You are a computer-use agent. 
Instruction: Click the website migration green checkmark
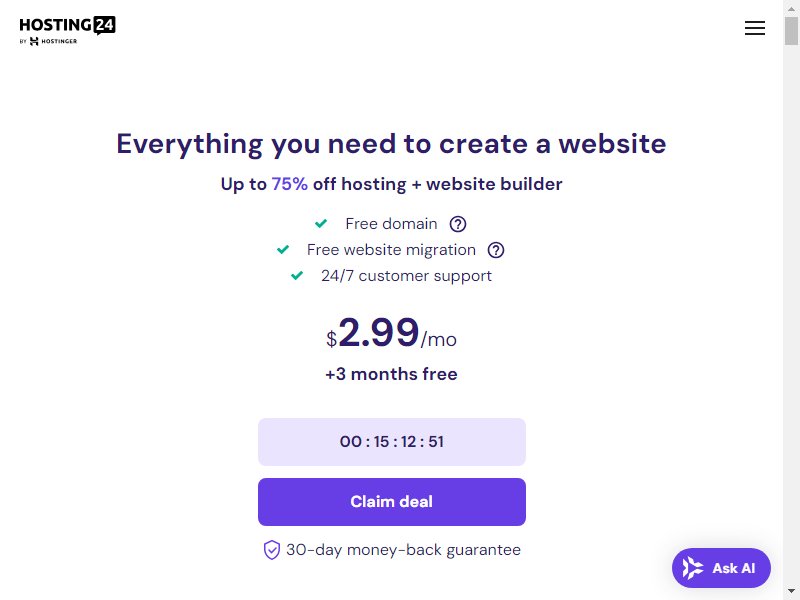283,249
